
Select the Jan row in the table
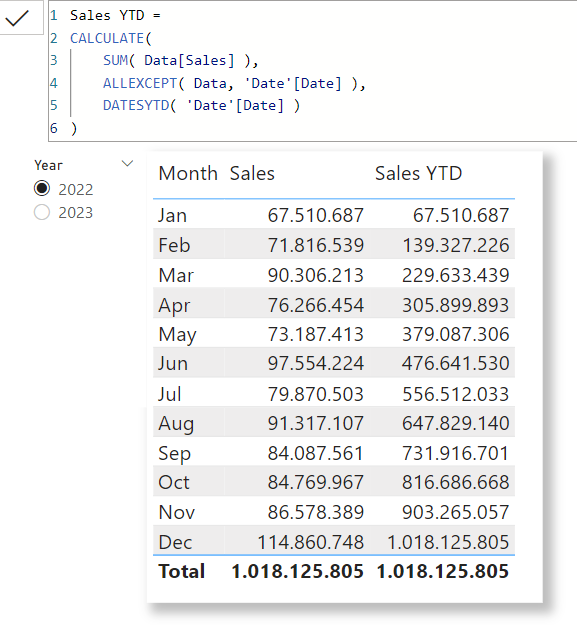[x=333, y=215]
